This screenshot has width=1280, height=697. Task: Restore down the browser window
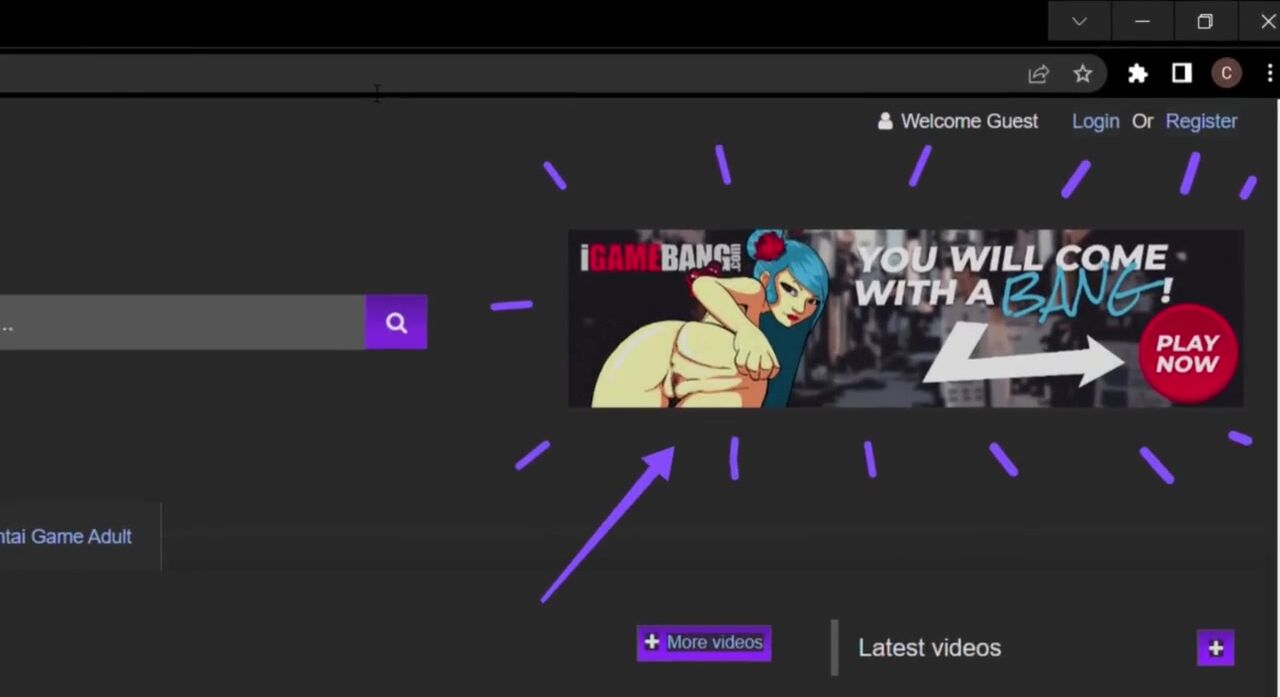1205,21
